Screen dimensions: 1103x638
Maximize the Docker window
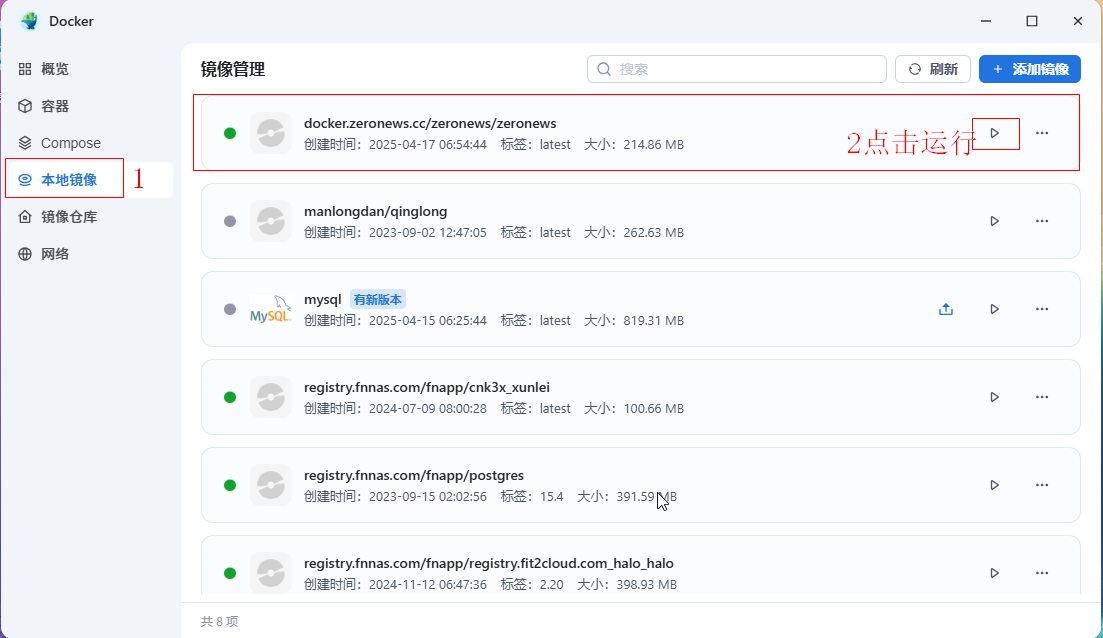point(1032,21)
